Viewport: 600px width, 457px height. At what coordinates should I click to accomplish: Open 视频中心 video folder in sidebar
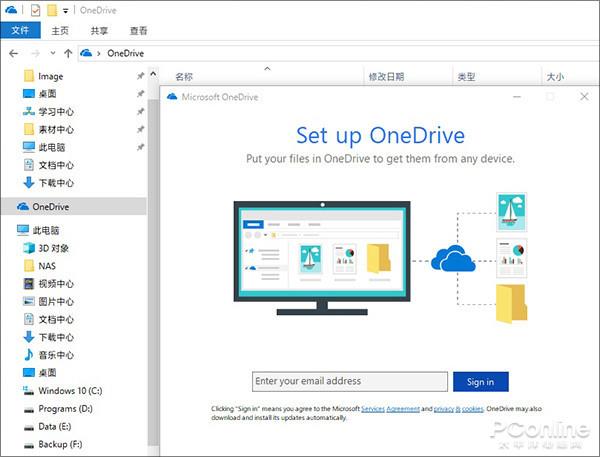click(x=55, y=284)
